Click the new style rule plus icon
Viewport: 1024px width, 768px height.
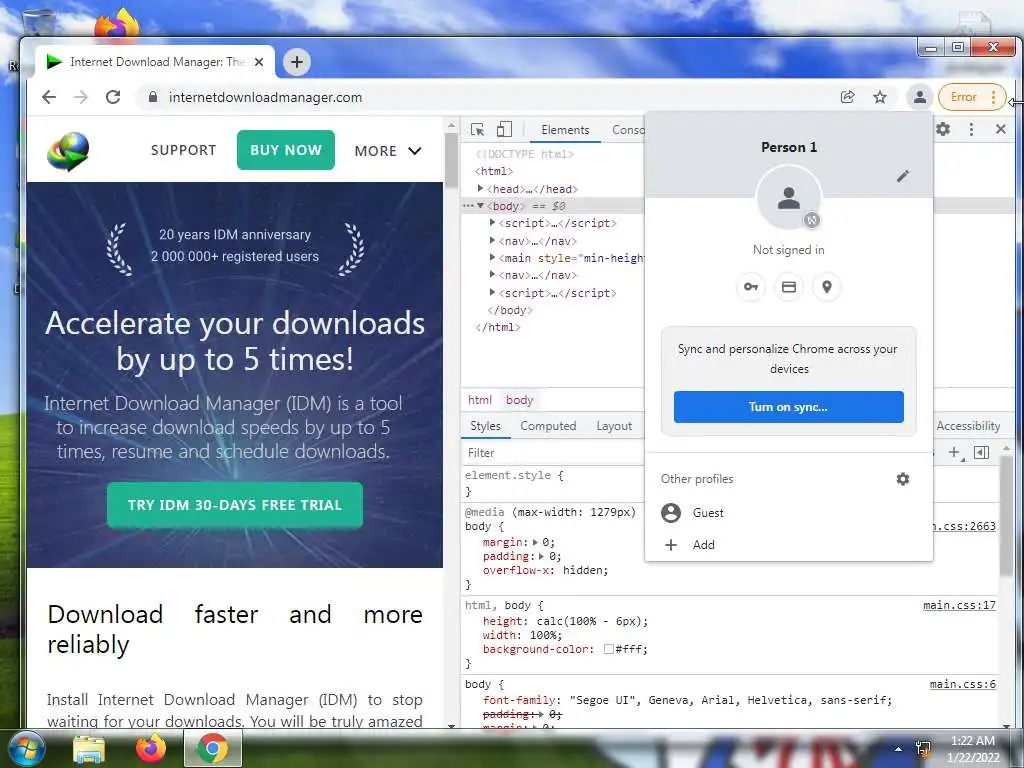(954, 453)
